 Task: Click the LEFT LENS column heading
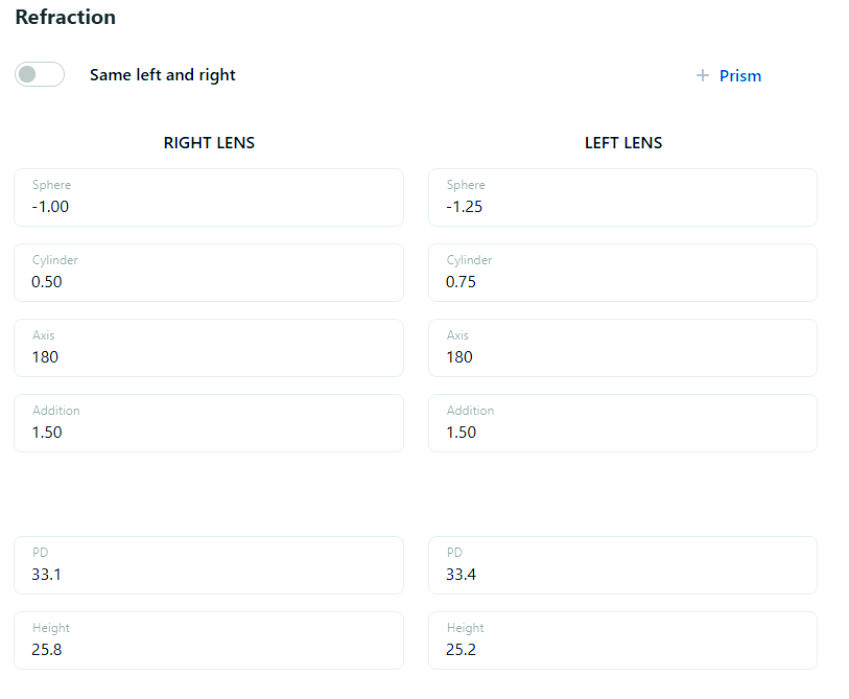pos(623,143)
